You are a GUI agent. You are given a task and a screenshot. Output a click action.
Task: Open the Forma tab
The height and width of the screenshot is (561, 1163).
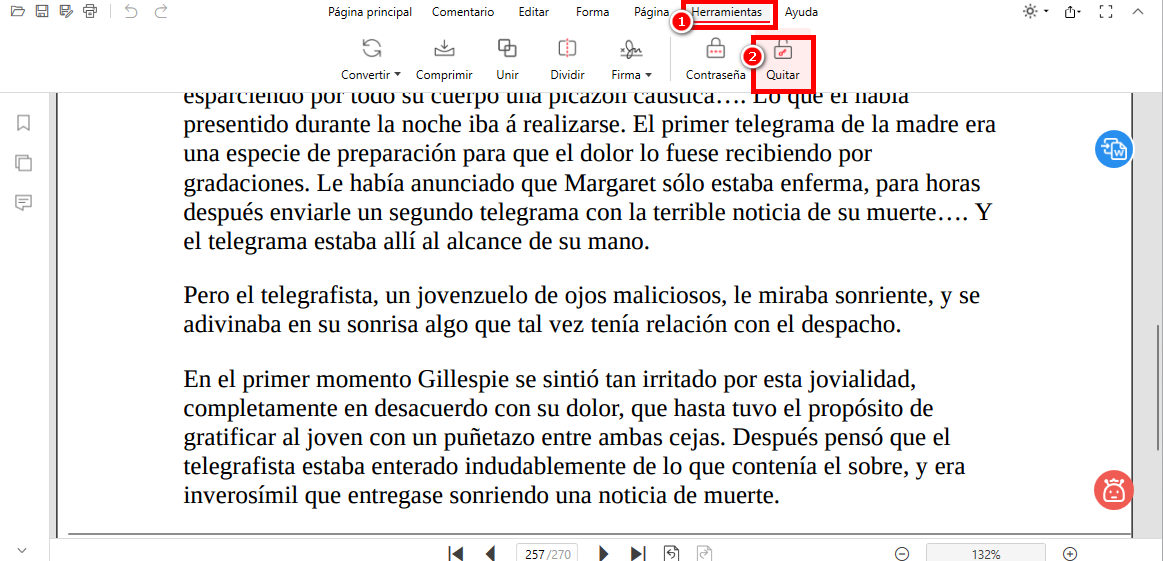592,12
